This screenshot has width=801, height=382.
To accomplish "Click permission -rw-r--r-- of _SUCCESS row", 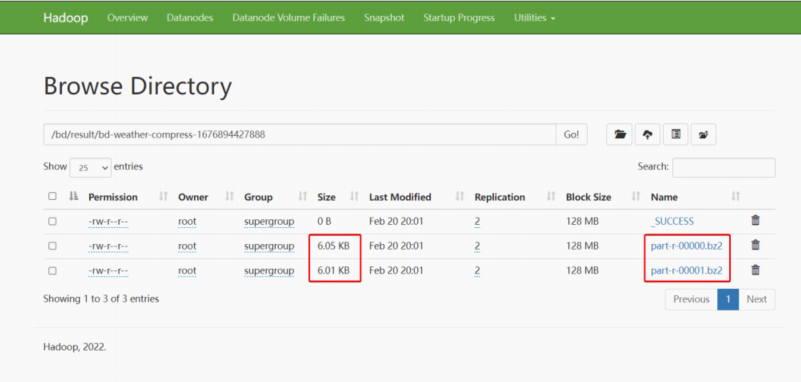I will pyautogui.click(x=108, y=222).
